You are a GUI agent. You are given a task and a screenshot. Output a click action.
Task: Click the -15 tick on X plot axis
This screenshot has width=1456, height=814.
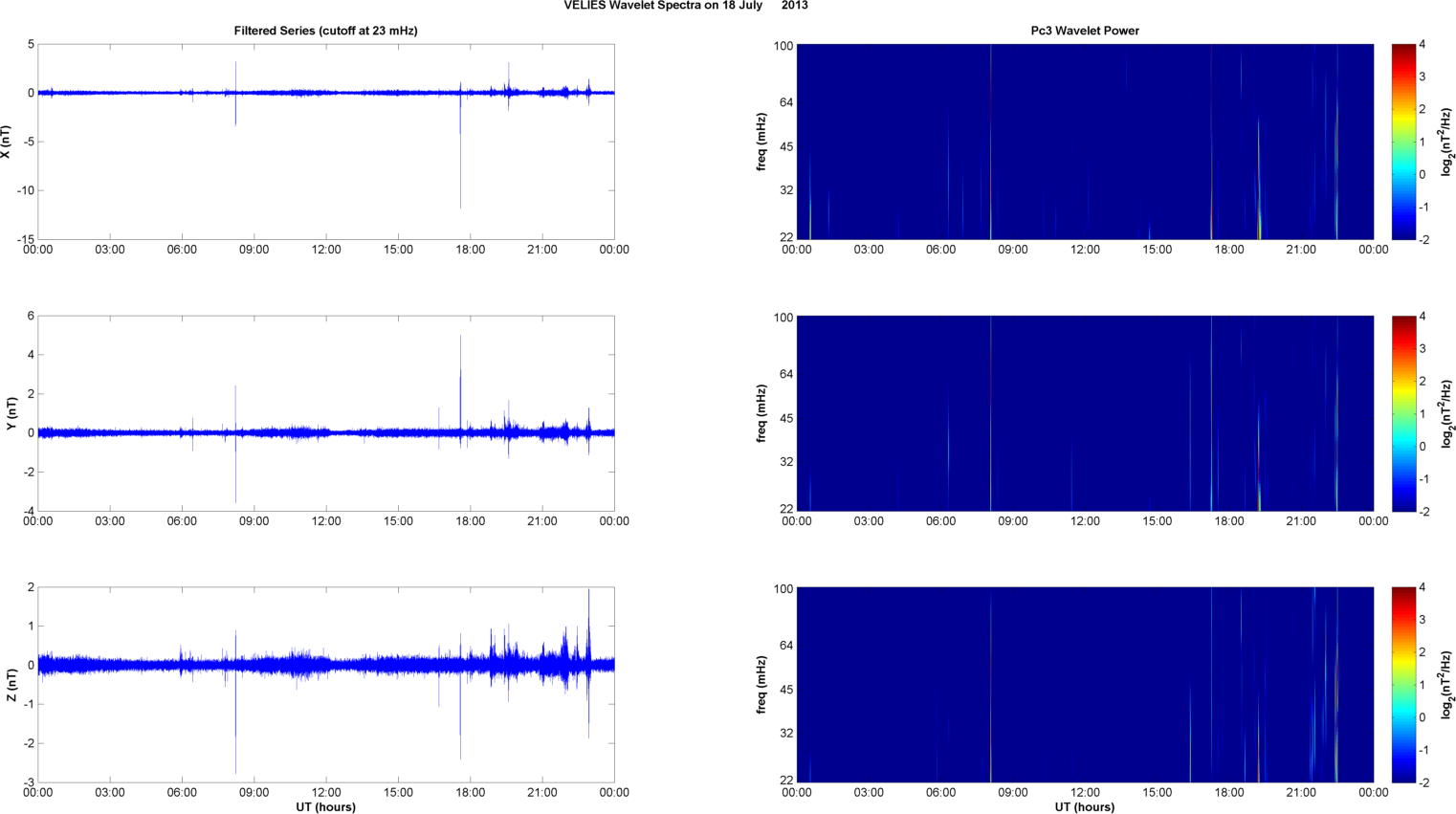click(26, 239)
